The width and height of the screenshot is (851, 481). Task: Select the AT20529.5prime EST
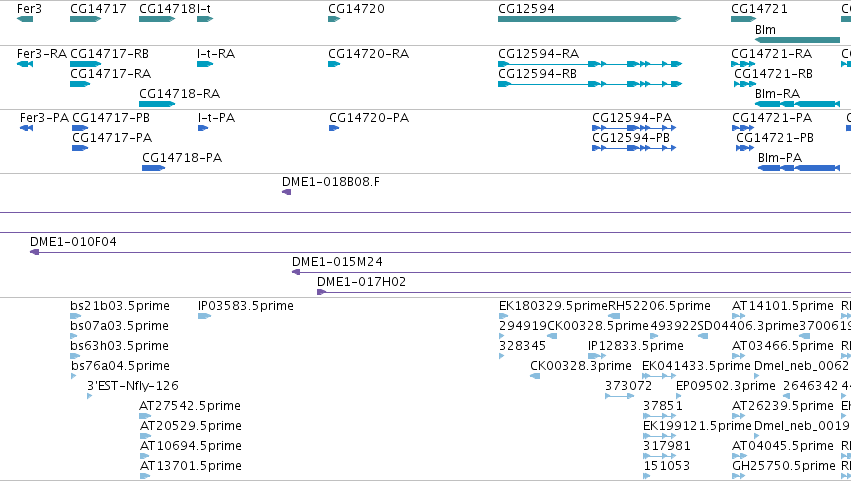[x=145, y=436]
